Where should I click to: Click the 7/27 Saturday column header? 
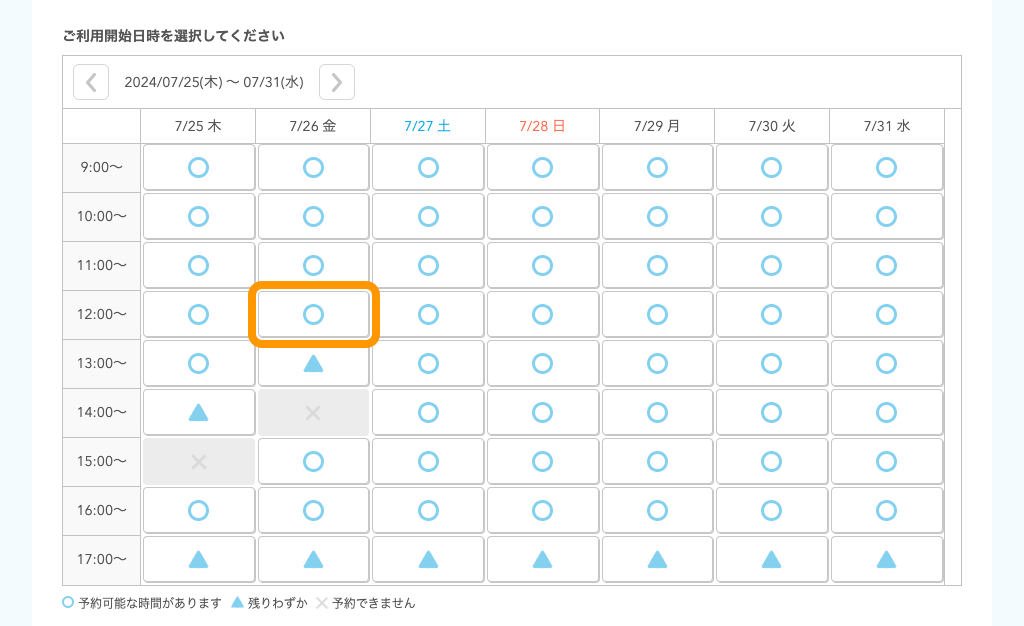[428, 126]
